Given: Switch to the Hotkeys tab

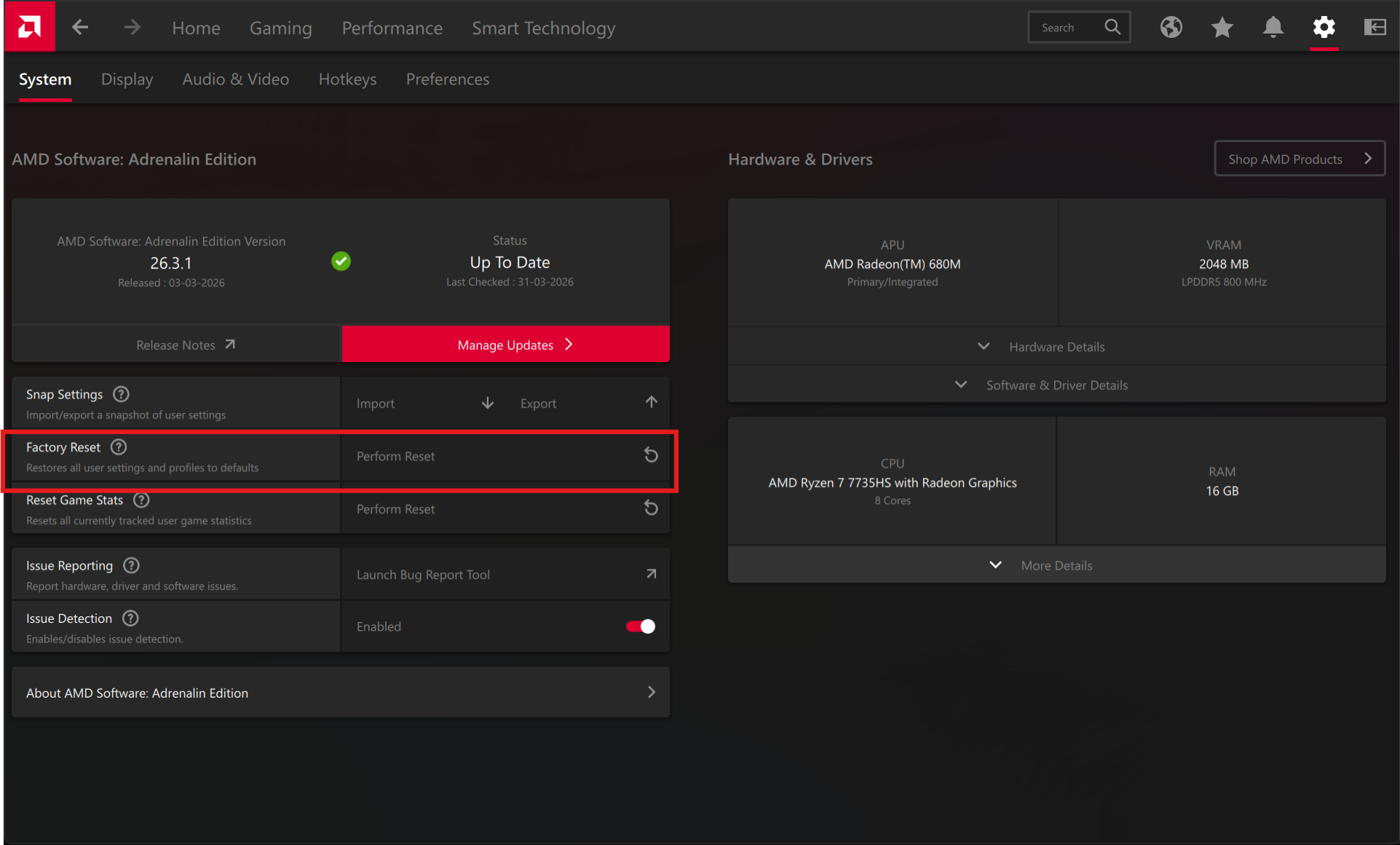Looking at the screenshot, I should click(348, 79).
